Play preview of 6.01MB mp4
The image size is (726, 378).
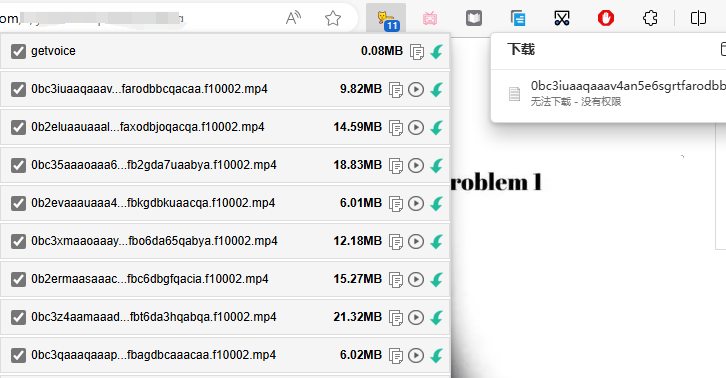[416, 203]
